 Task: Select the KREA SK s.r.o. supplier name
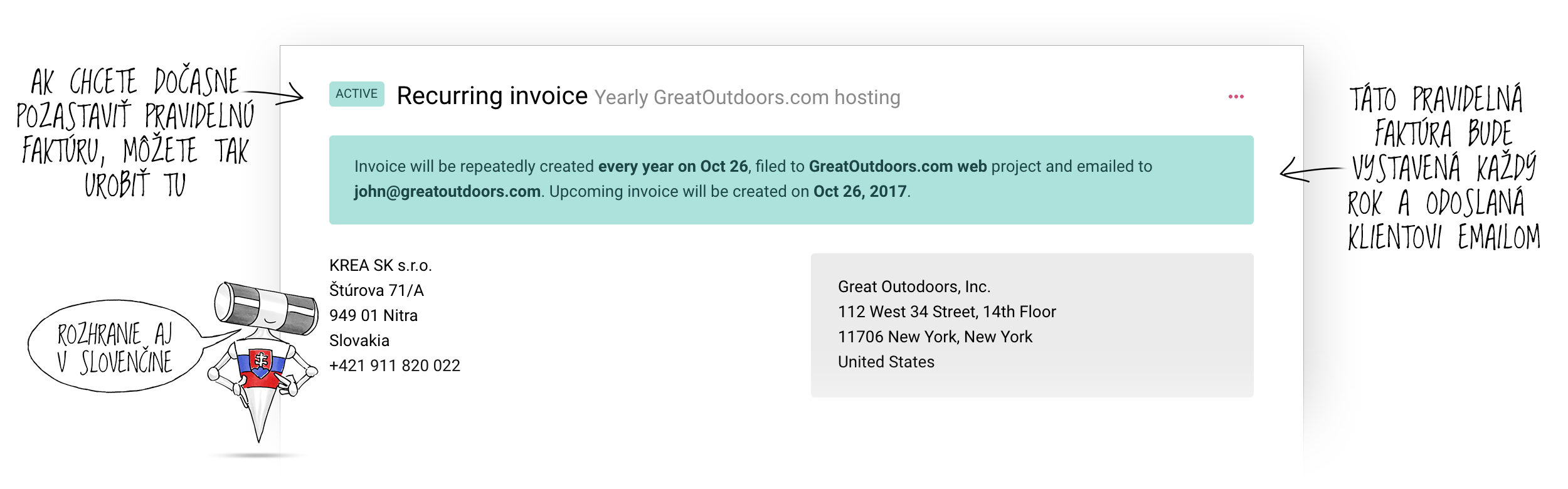tap(381, 265)
